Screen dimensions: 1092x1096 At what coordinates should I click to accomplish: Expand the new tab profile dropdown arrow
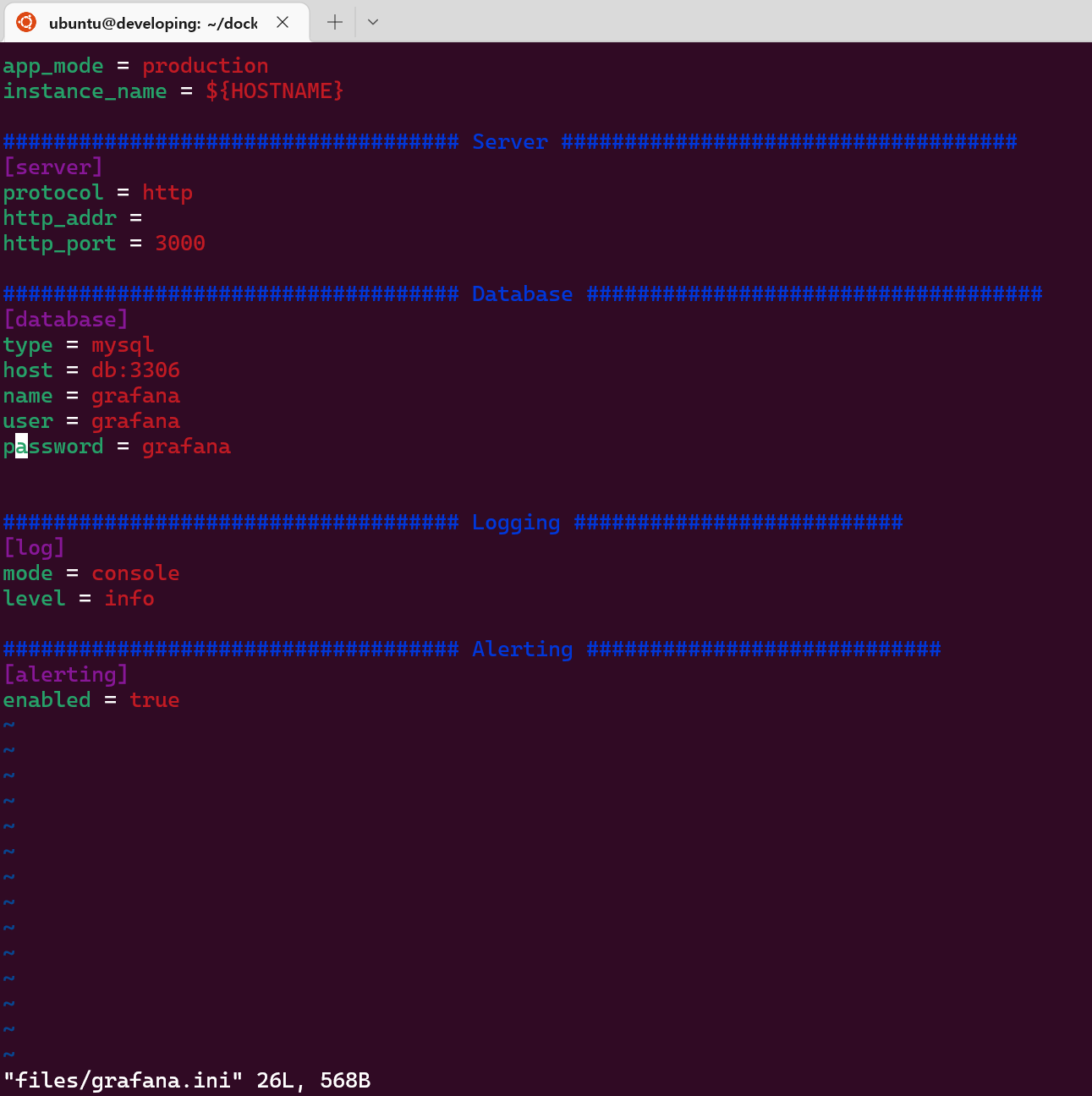tap(373, 22)
